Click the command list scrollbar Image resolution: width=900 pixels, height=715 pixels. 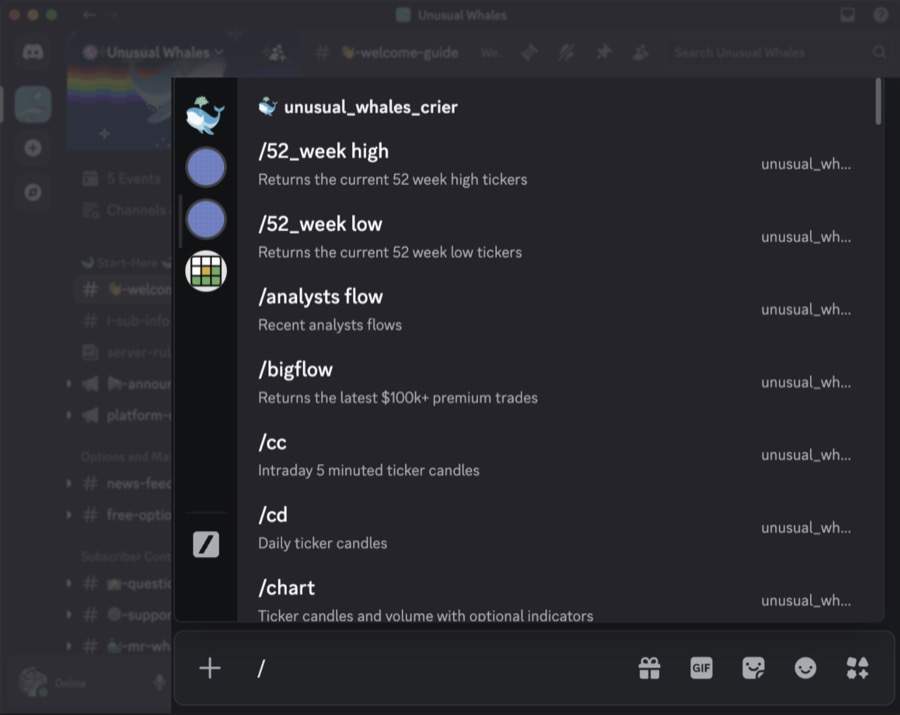pyautogui.click(x=878, y=101)
